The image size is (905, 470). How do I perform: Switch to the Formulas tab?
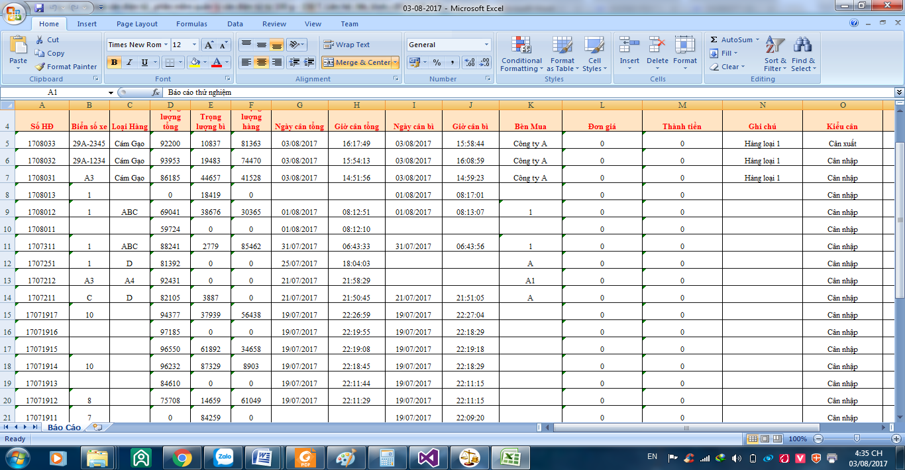coord(191,24)
